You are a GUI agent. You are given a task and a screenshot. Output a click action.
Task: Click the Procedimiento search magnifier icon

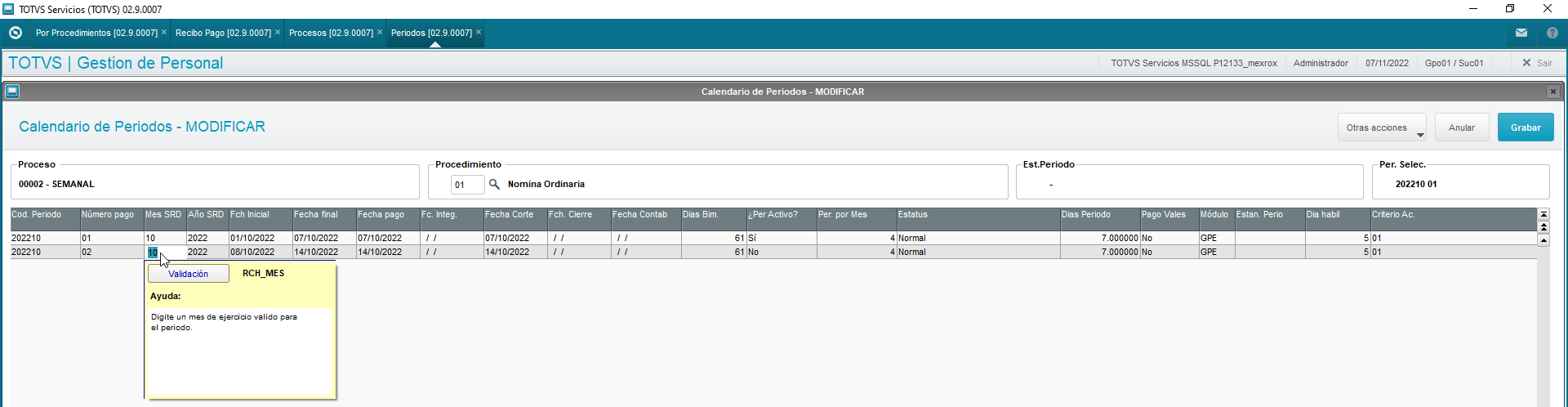click(x=494, y=185)
